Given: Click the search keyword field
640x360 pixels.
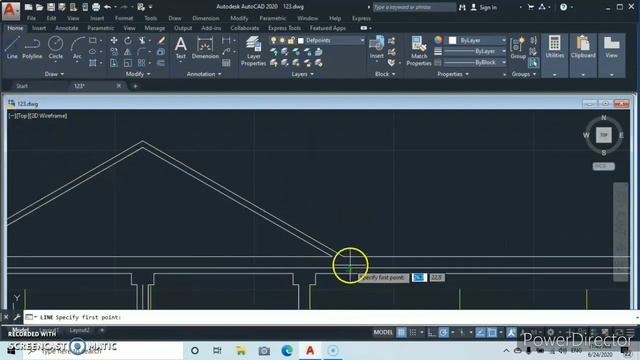Looking at the screenshot, I should [414, 7].
